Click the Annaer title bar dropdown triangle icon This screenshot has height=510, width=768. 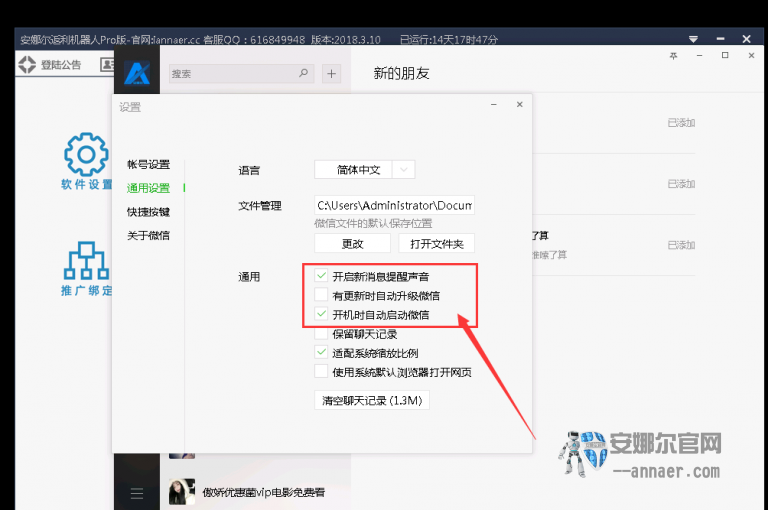693,39
